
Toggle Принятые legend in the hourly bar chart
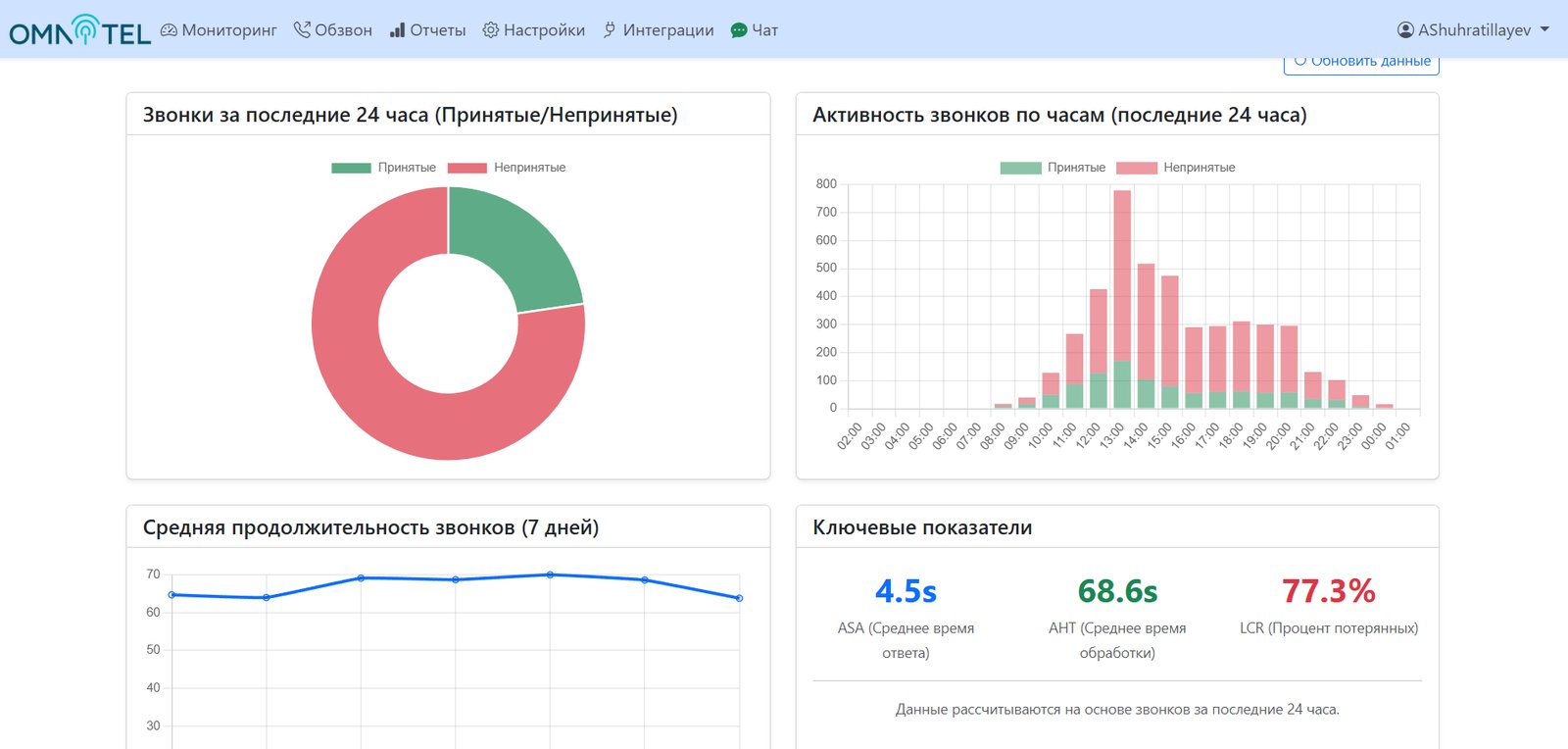(x=1053, y=168)
